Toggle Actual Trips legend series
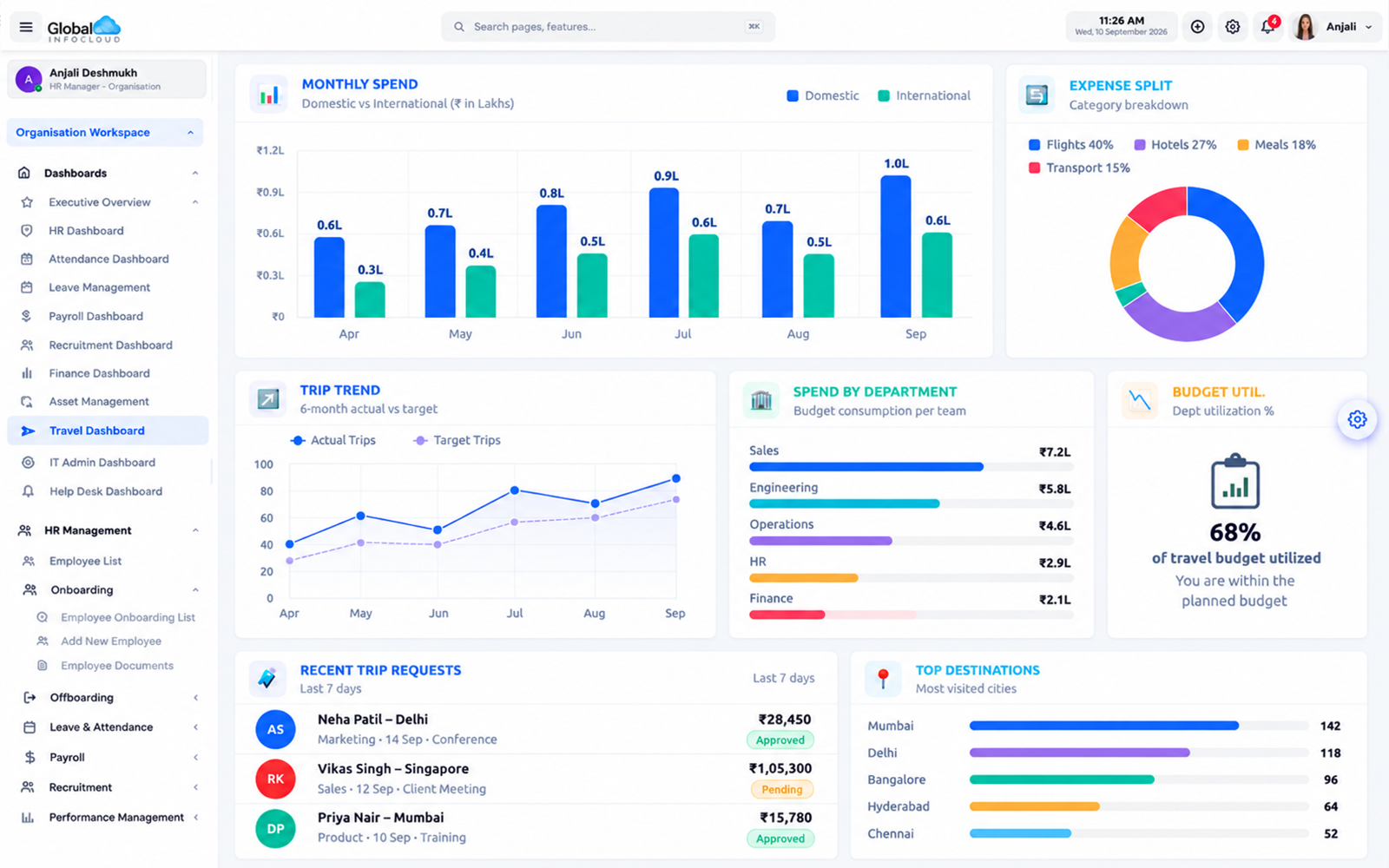Viewport: 1389px width, 868px height. [333, 440]
